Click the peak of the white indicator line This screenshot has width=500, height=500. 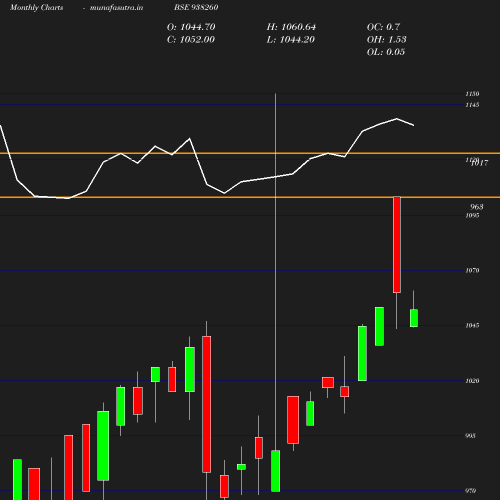tap(397, 119)
